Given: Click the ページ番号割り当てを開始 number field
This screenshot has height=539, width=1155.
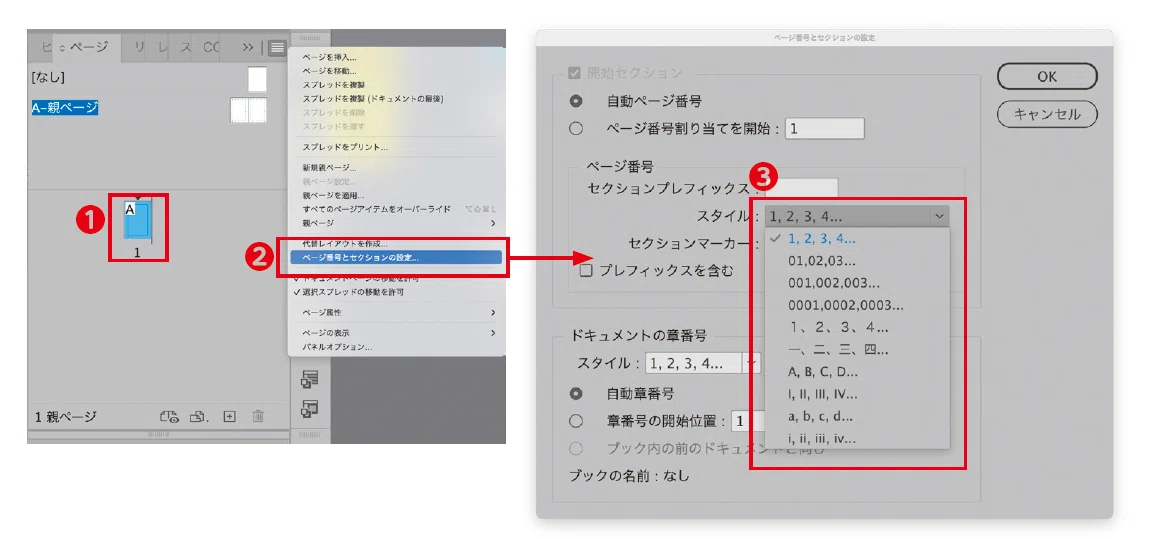Looking at the screenshot, I should pos(824,129).
